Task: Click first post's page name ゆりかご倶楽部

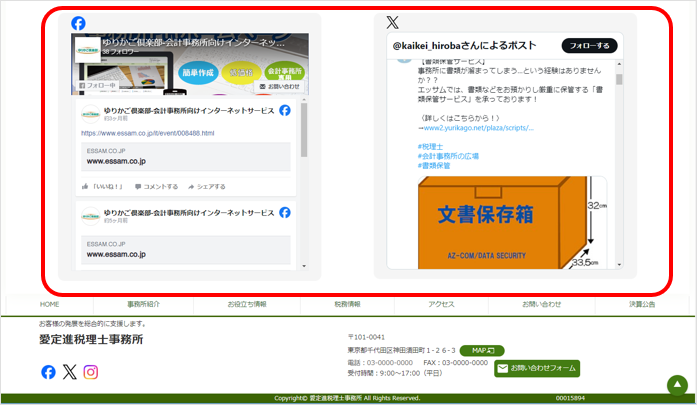Action: pyautogui.click(x=189, y=111)
